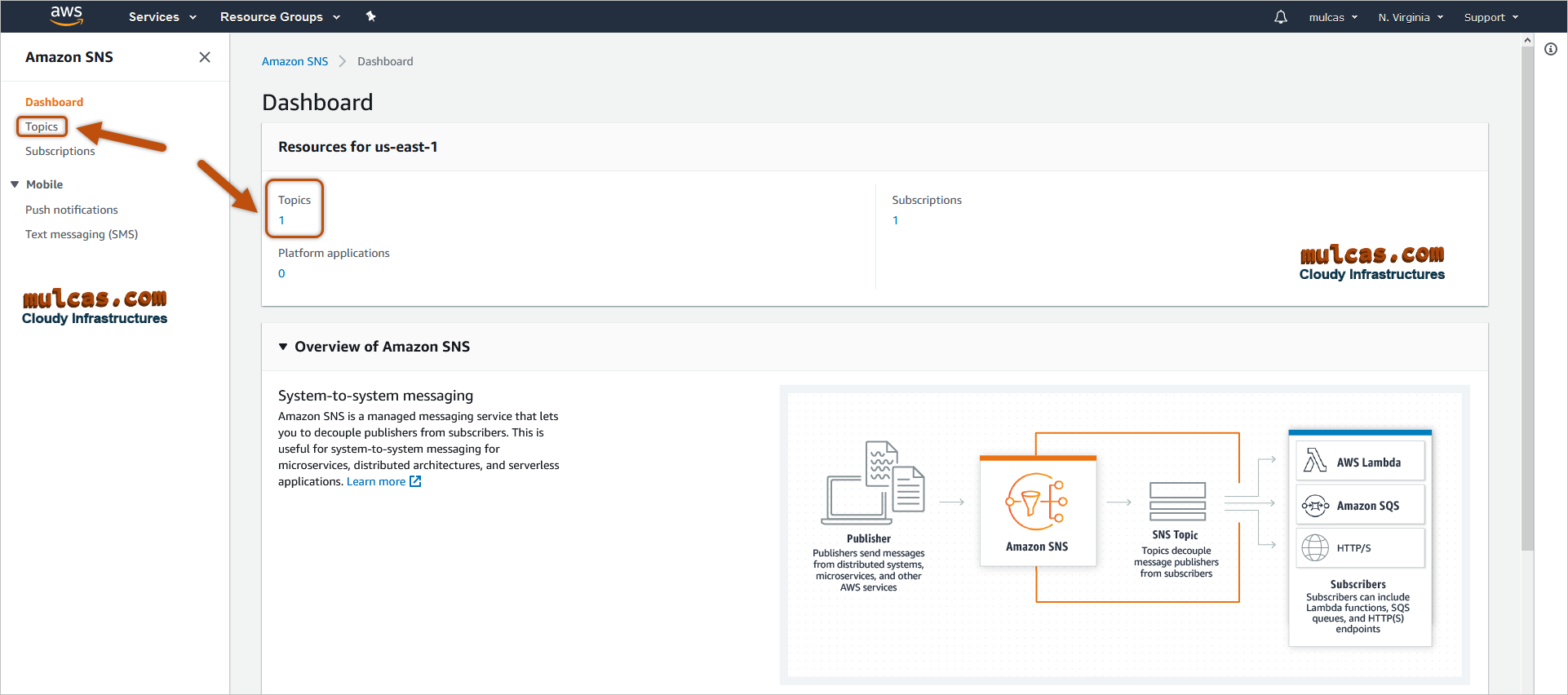1568x695 pixels.
Task: Click the Amazon SNS breadcrumb link
Action: pos(295,61)
